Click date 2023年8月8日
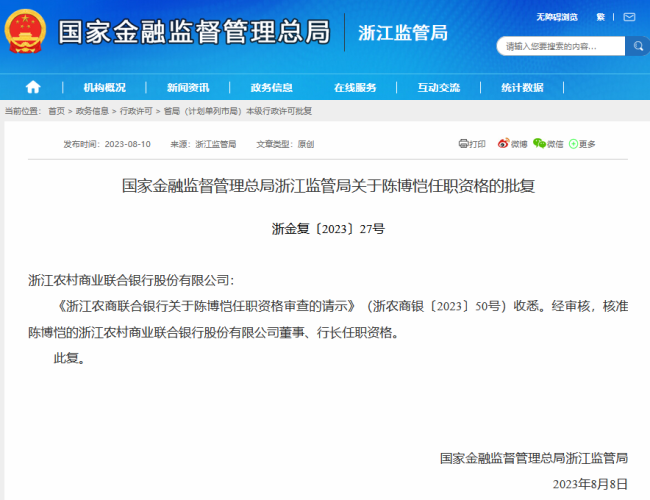 [590, 484]
